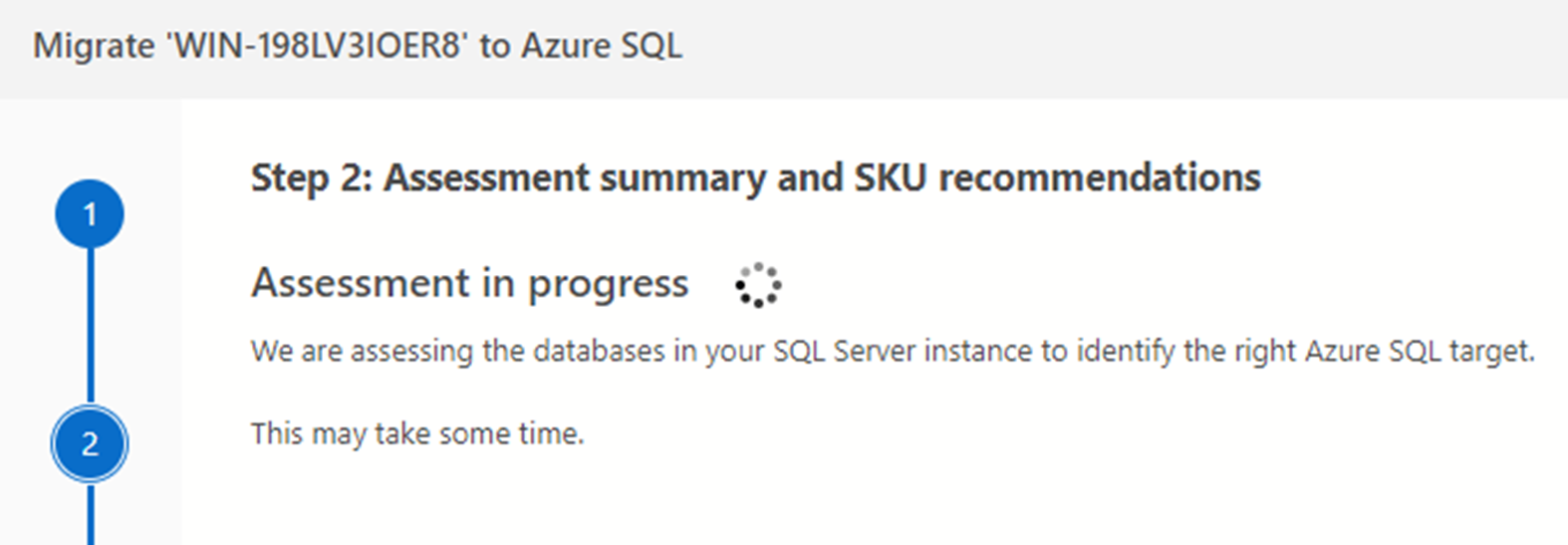The image size is (1568, 545).
Task: Click the 'Migrate ... to Azure SQL' wizard title
Action: click(x=358, y=47)
